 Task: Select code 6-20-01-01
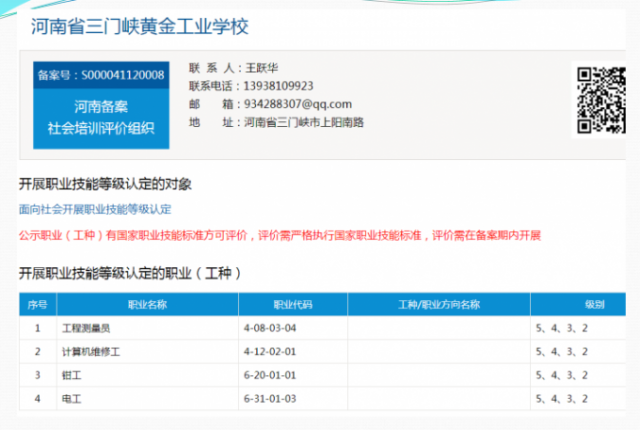point(270,375)
